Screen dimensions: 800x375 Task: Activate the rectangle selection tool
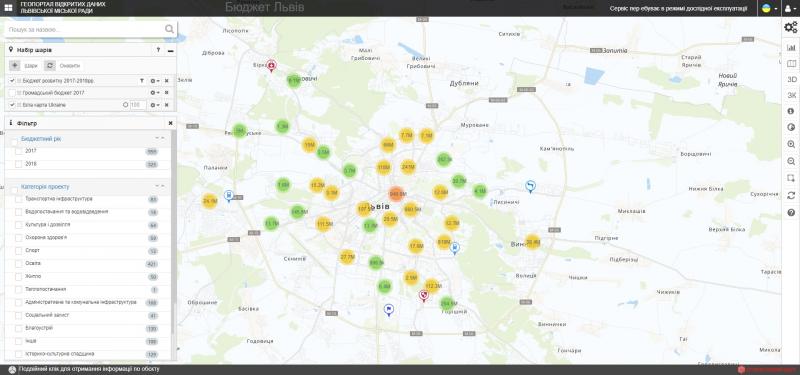(791, 178)
